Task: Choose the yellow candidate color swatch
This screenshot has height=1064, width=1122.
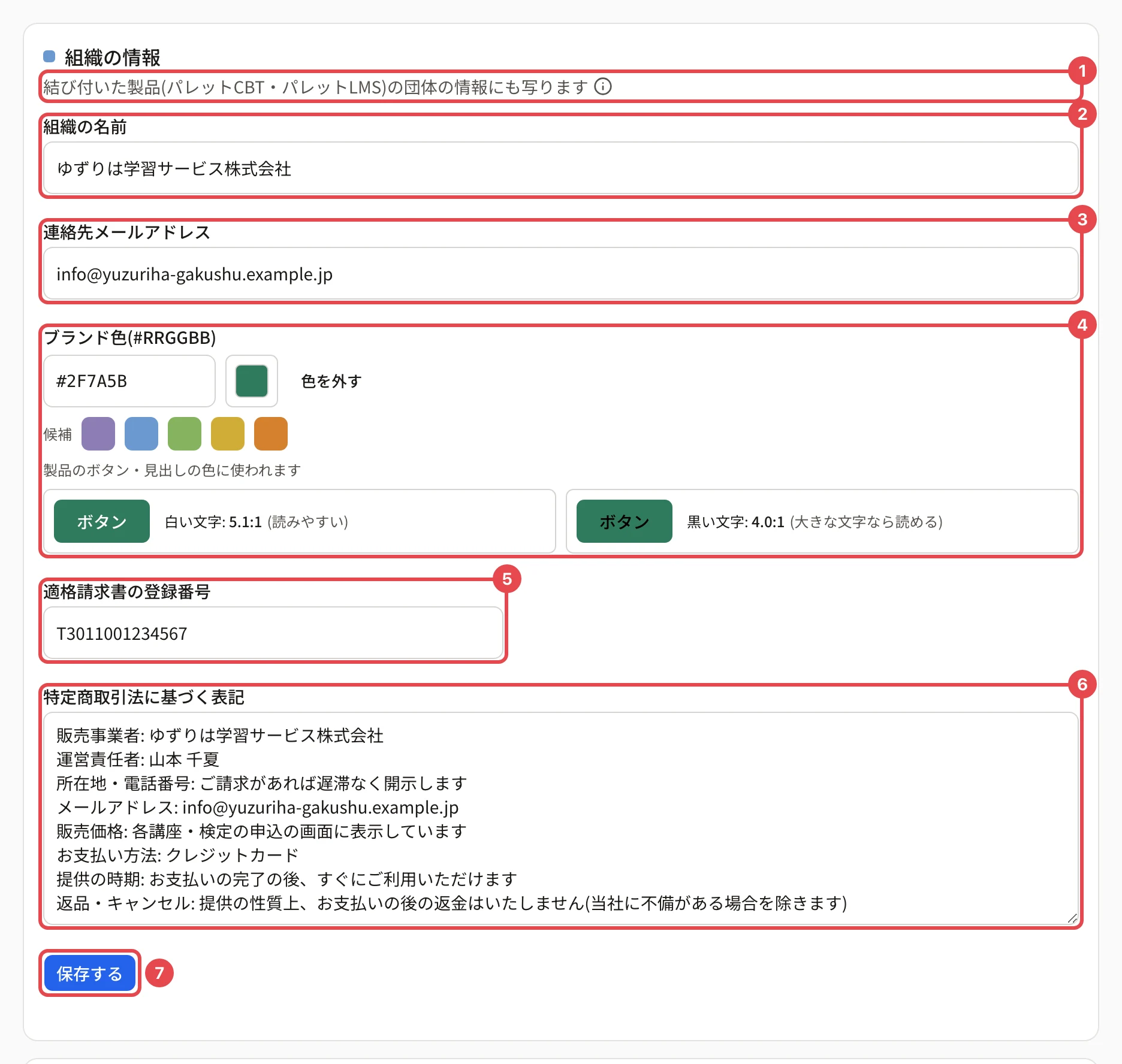Action: point(228,434)
